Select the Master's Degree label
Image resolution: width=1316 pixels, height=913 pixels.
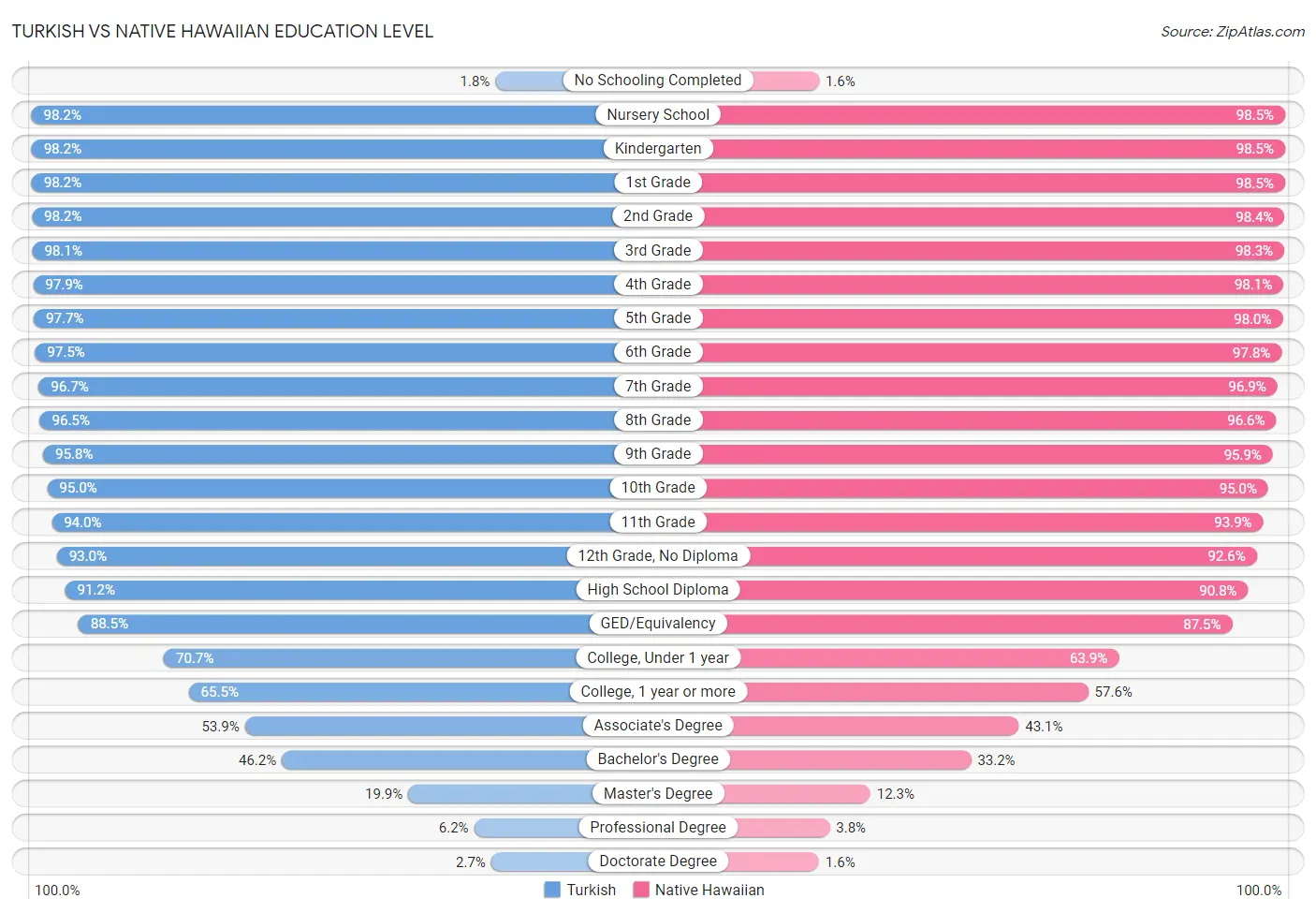coord(658,793)
